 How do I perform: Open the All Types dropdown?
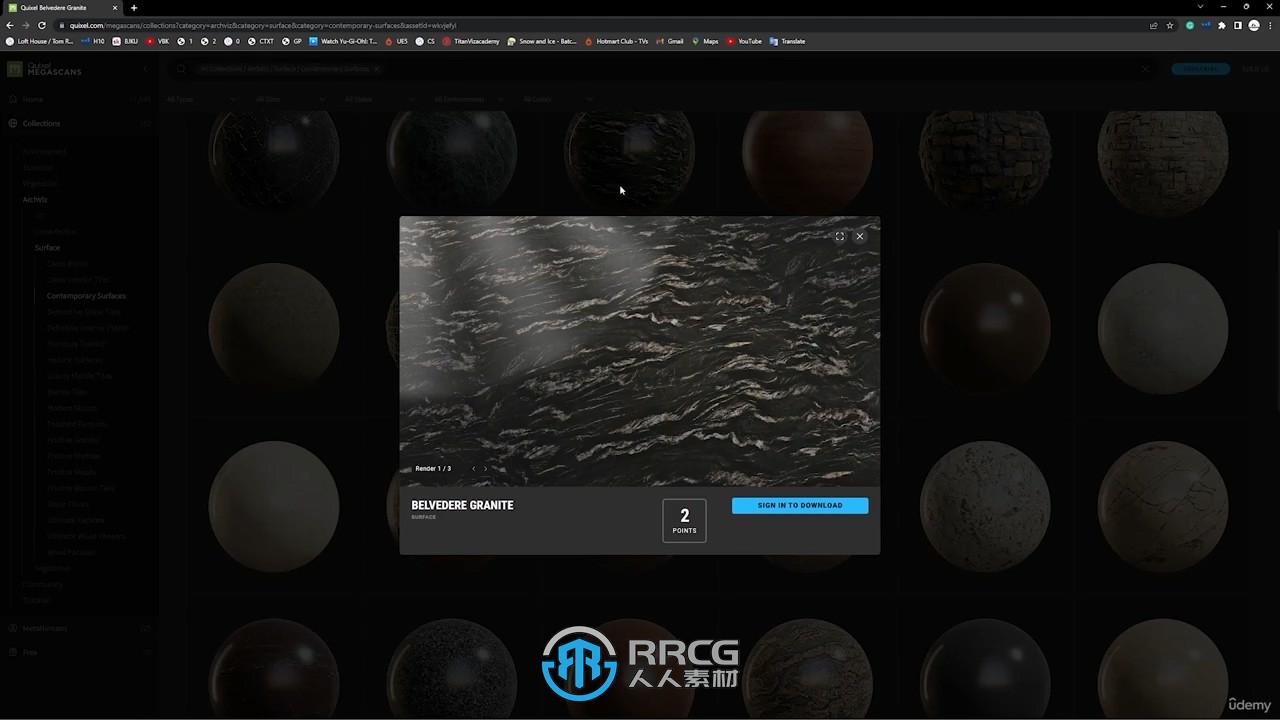coord(201,99)
